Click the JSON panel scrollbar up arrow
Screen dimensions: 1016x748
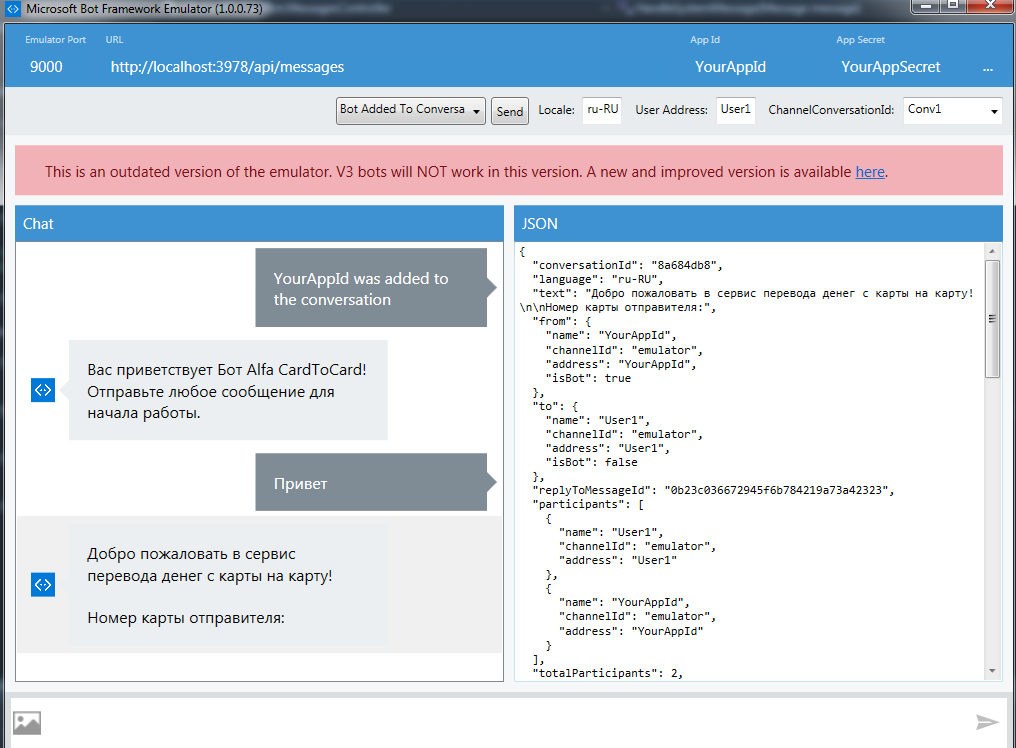coord(992,251)
